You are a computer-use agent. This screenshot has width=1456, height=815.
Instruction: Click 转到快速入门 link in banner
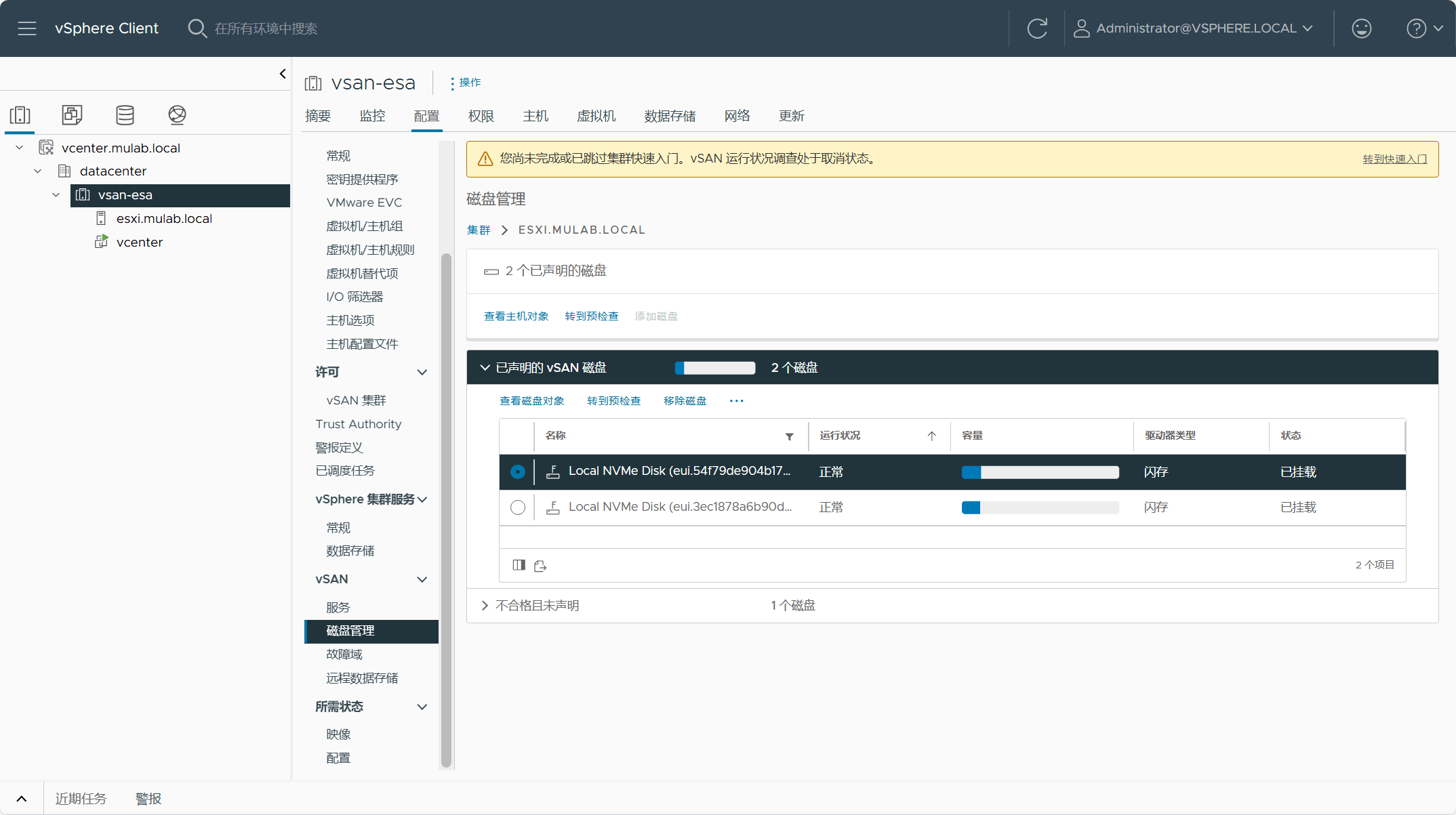pyautogui.click(x=1395, y=159)
